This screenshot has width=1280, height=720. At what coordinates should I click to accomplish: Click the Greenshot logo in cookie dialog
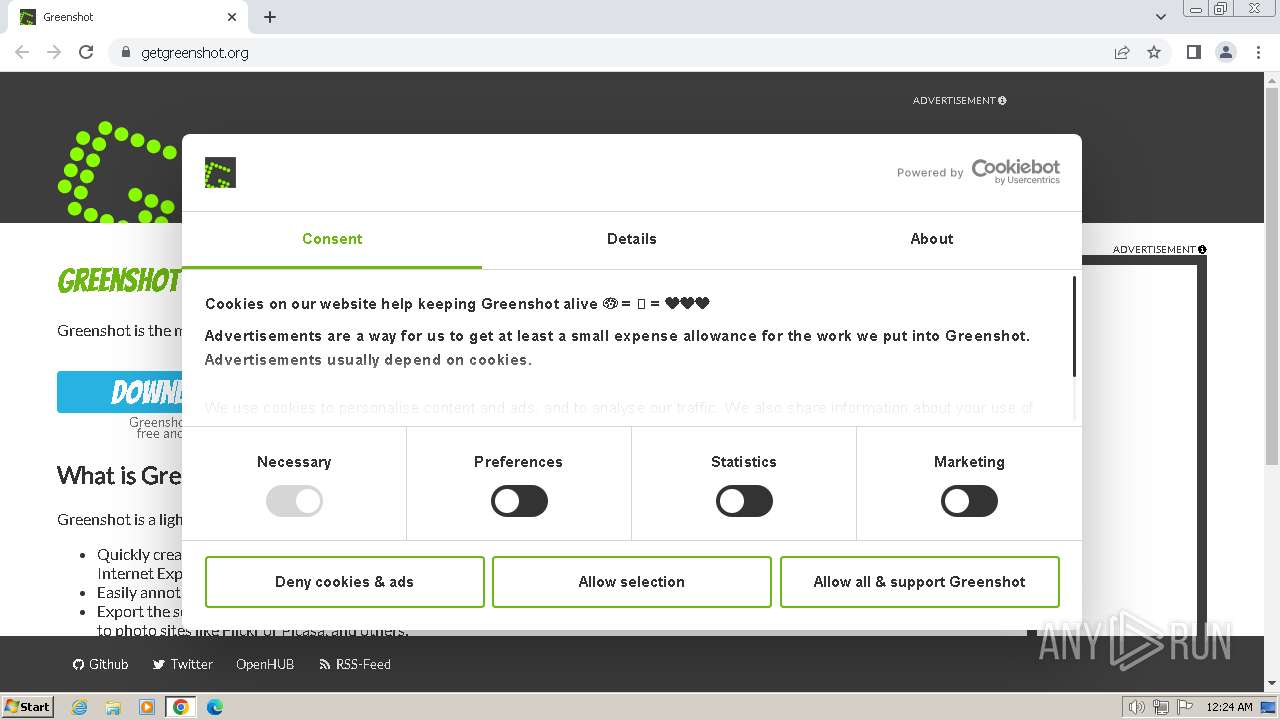click(220, 172)
